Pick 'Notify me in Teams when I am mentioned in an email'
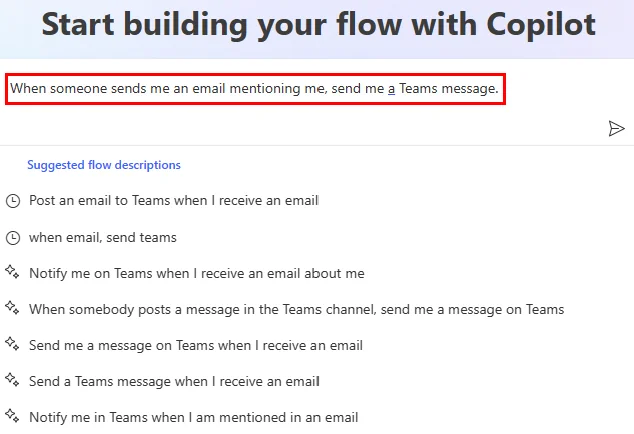The image size is (634, 434). coord(194,417)
